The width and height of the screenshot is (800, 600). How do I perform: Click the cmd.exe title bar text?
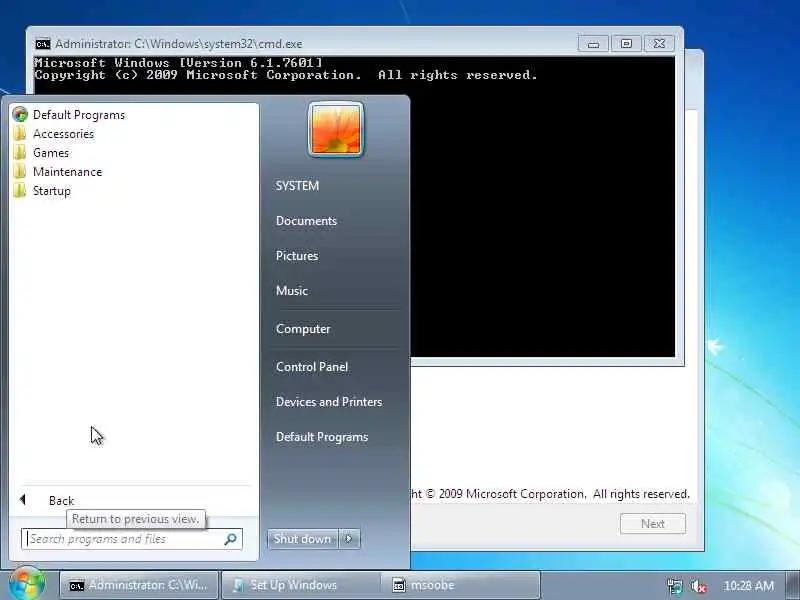click(179, 44)
